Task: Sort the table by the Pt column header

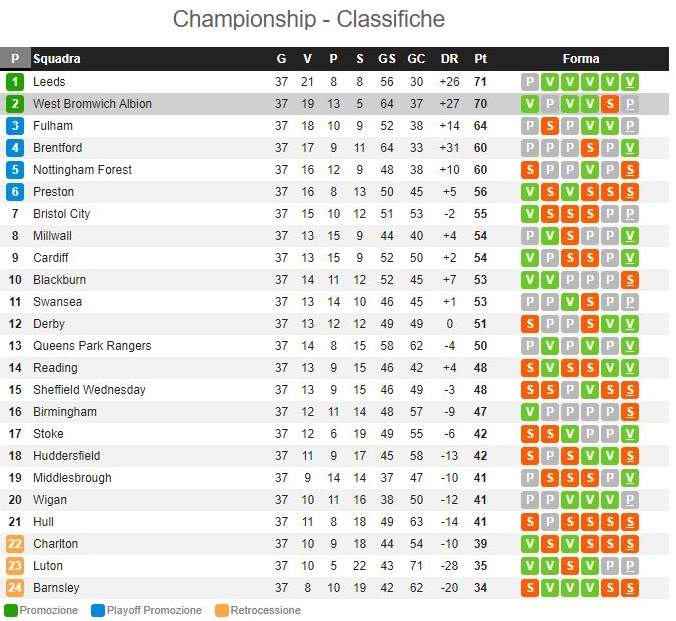Action: click(481, 59)
